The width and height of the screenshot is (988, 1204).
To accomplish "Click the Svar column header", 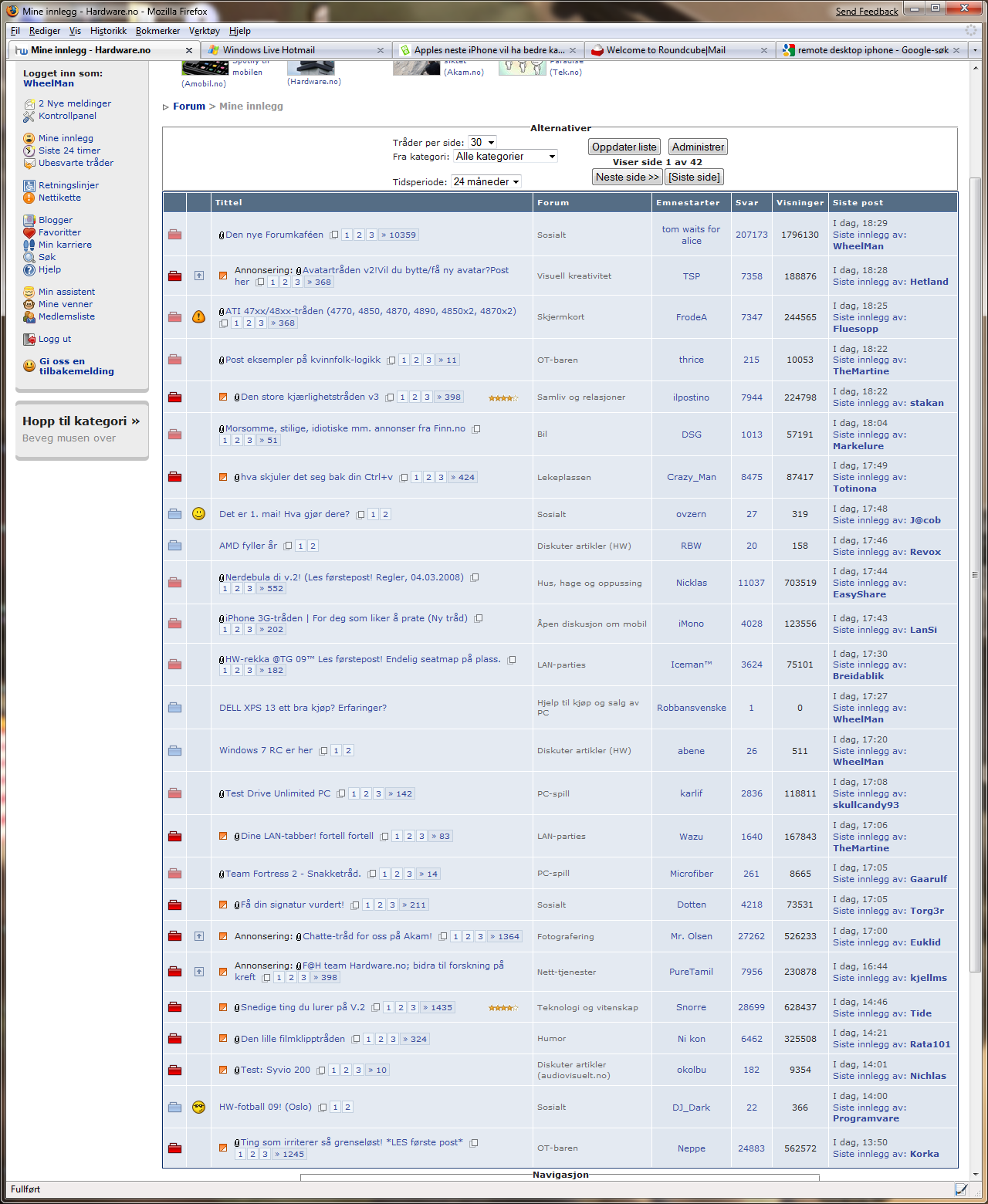I will (x=747, y=203).
